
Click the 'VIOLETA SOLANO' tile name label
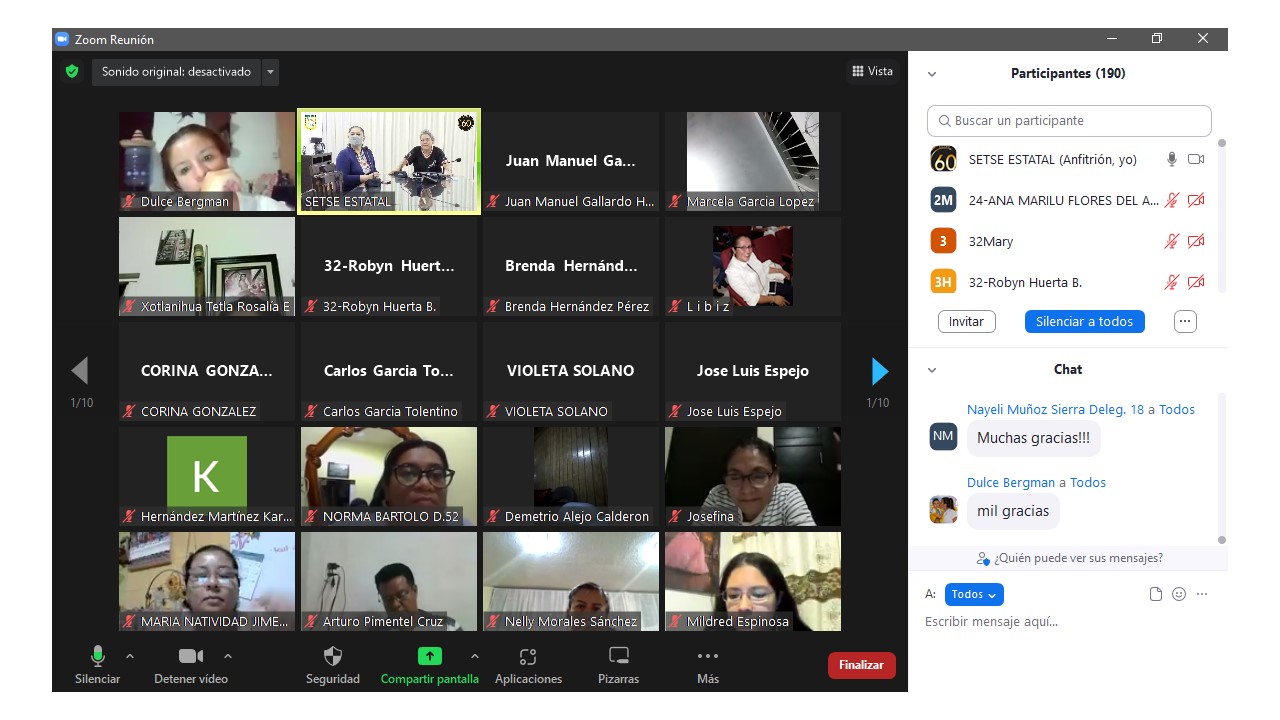tap(557, 412)
